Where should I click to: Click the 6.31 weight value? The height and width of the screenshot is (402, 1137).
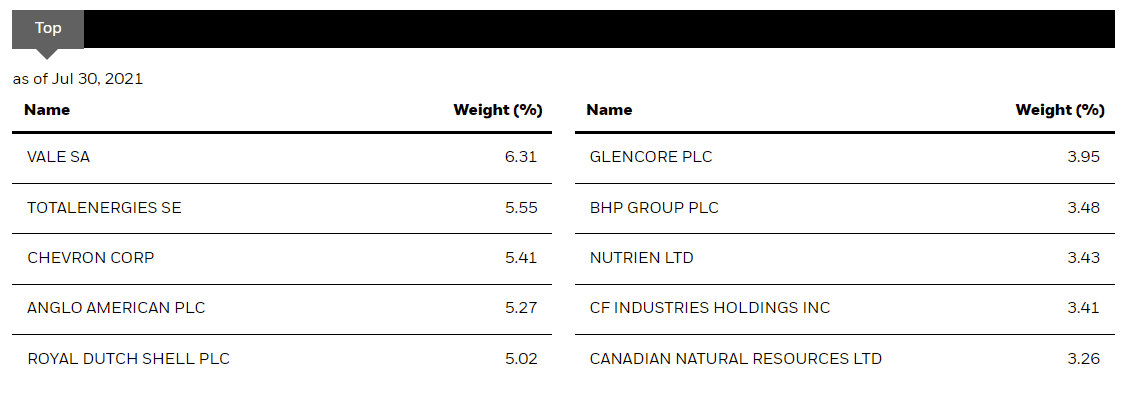coord(521,157)
